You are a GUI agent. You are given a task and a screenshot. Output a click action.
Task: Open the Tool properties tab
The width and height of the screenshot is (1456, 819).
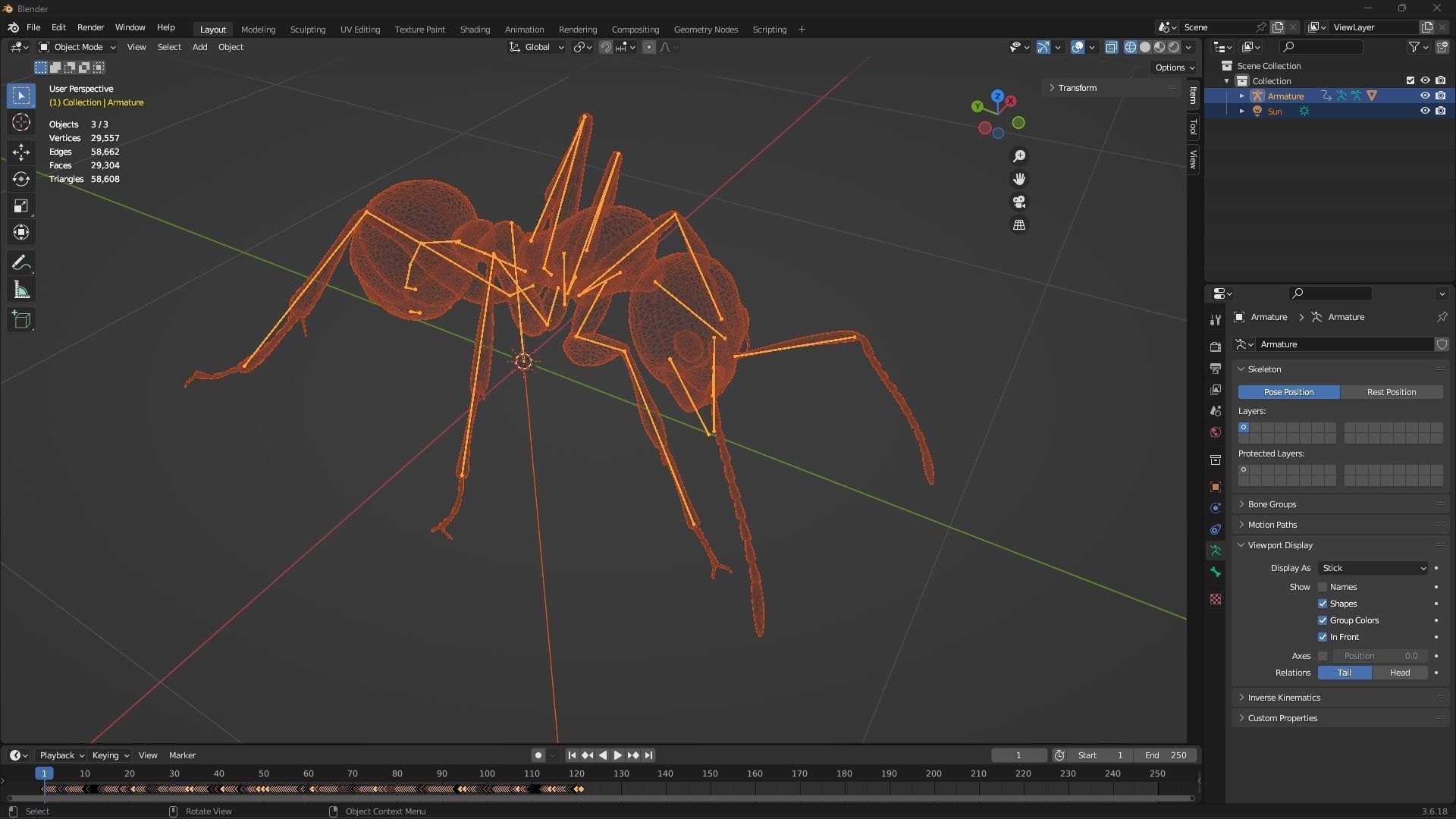[x=1216, y=320]
